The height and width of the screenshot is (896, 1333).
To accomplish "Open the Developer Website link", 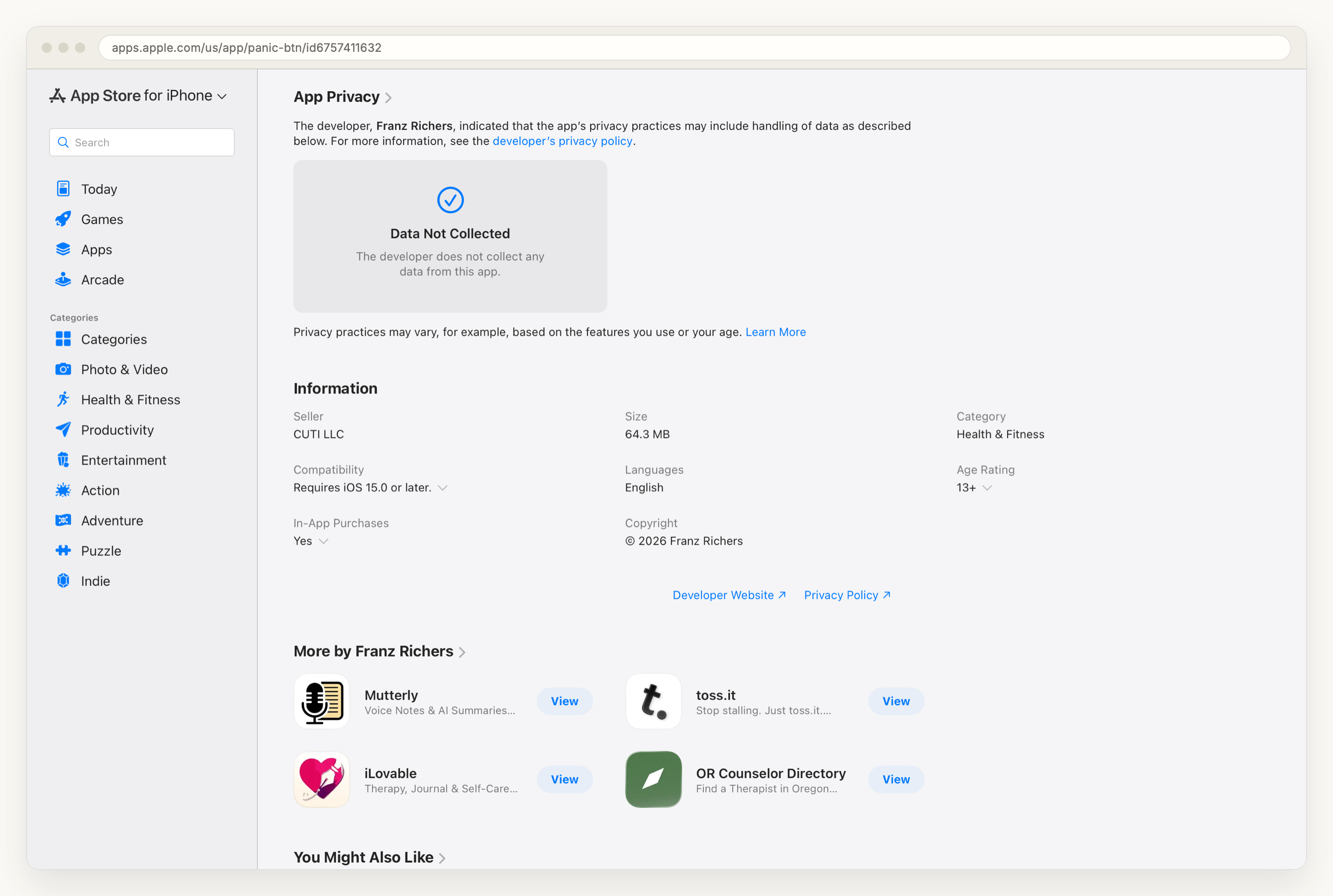I will pos(729,595).
